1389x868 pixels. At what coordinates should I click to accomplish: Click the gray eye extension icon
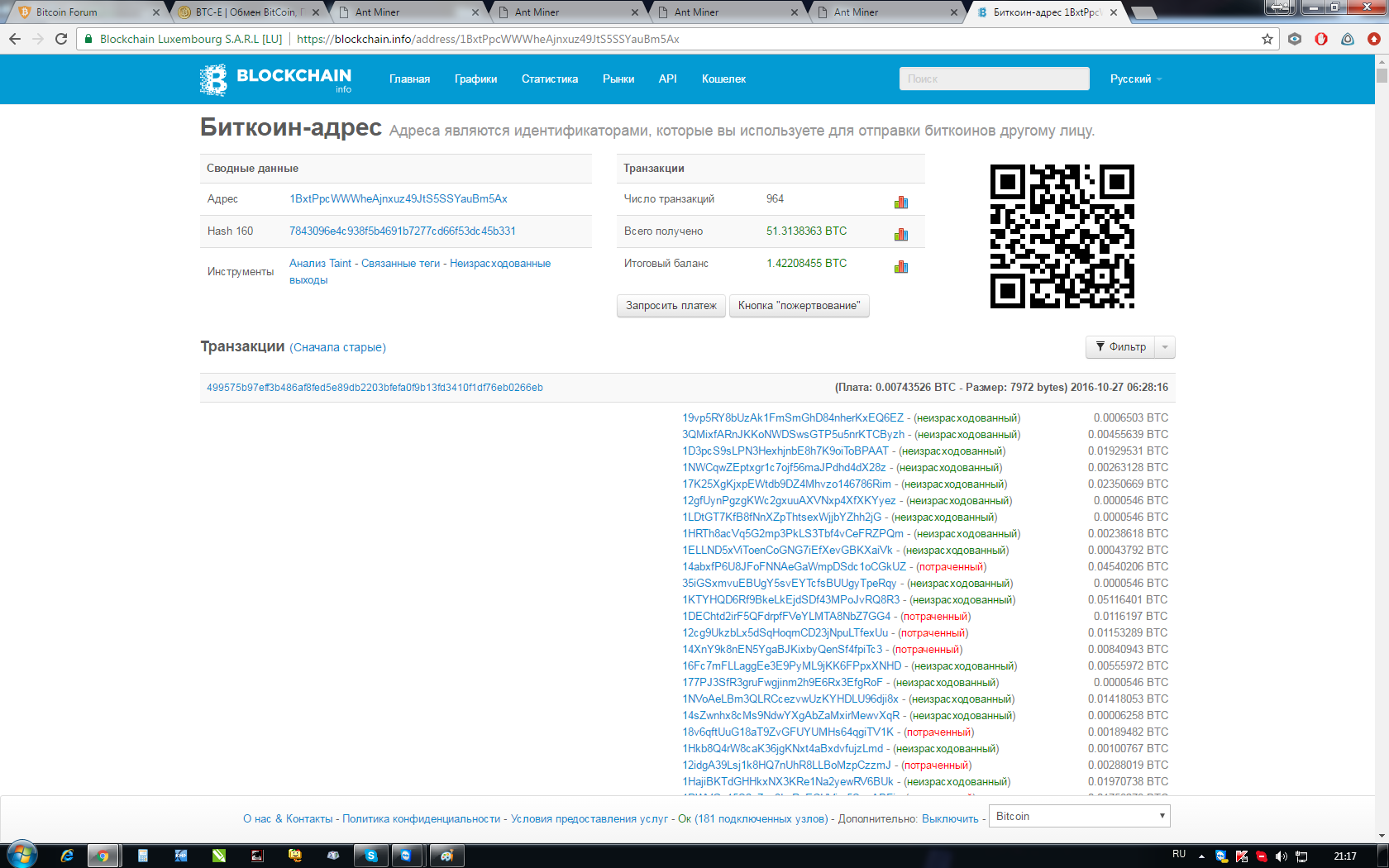point(1295,39)
